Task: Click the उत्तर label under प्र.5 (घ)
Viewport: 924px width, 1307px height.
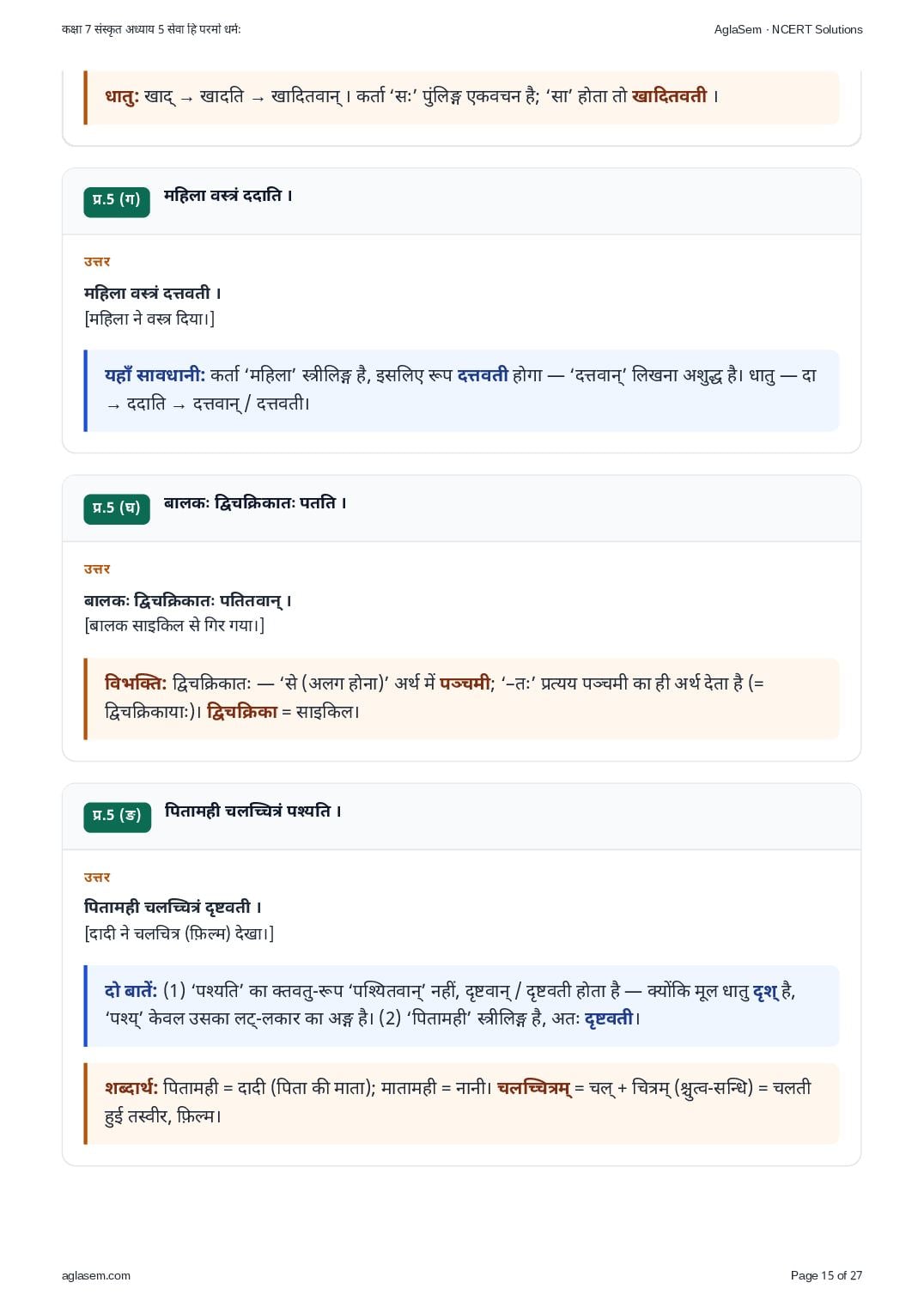Action: [97, 569]
